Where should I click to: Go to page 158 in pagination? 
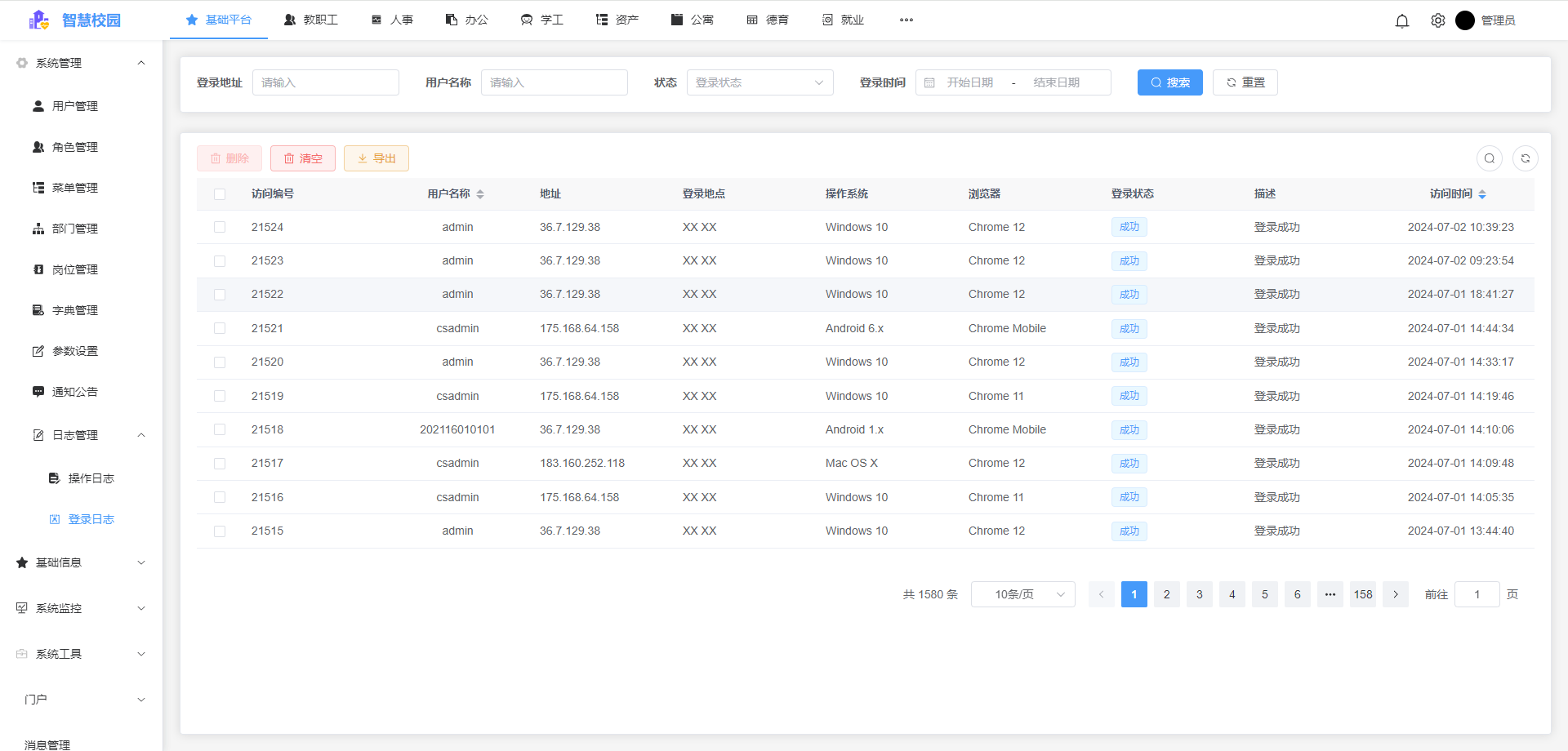click(1362, 594)
